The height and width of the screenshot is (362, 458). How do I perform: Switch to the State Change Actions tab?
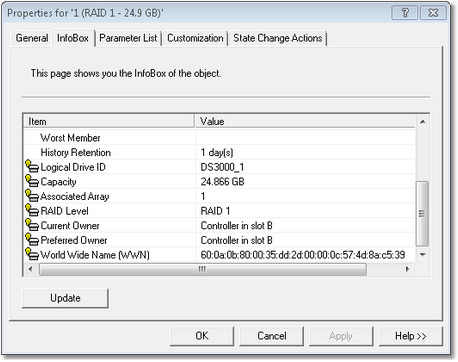(278, 38)
